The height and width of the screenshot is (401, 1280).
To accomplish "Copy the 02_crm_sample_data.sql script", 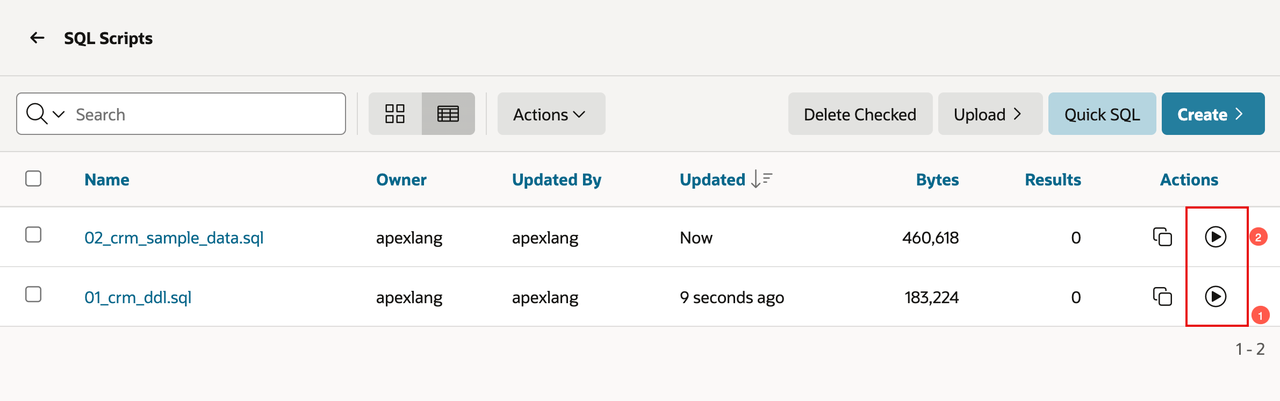I will pos(1162,237).
